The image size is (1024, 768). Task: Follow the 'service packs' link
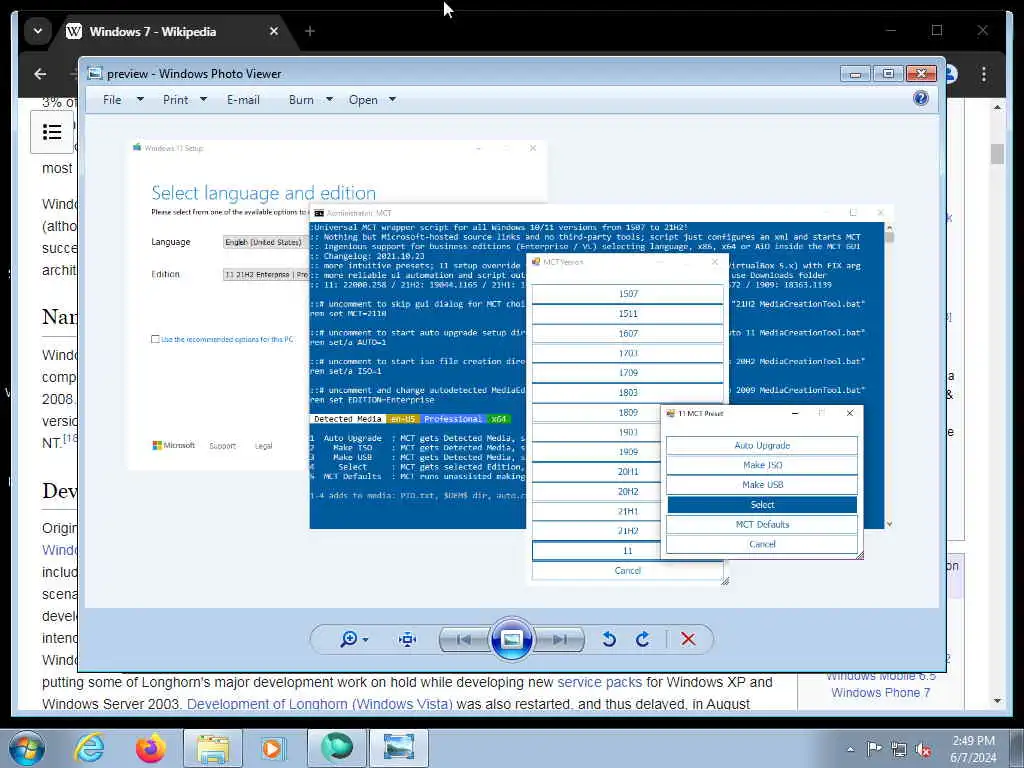click(600, 682)
